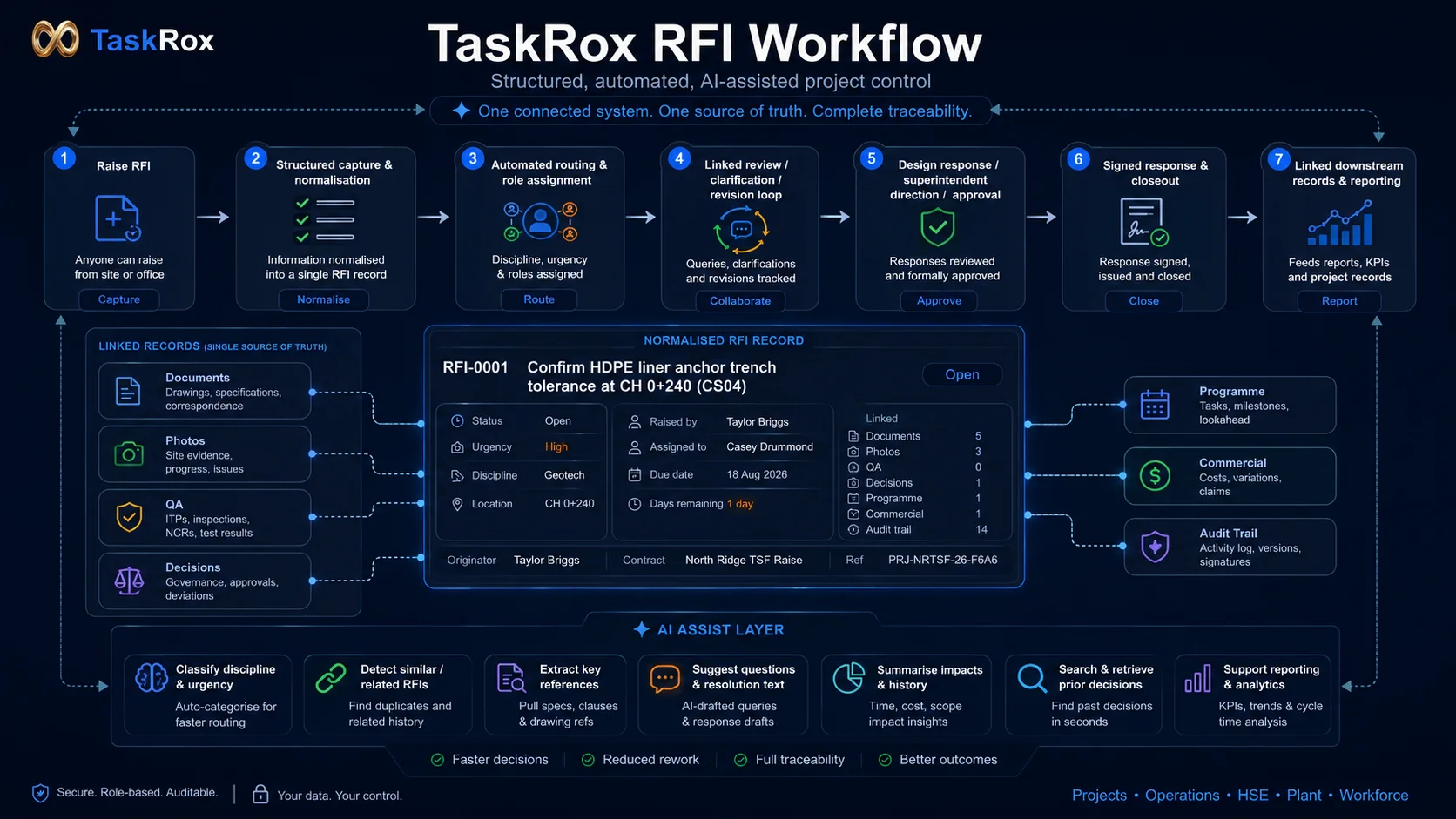This screenshot has height=819, width=1456.
Task: Click the Raise RFI document-plus icon
Action: coord(118,218)
